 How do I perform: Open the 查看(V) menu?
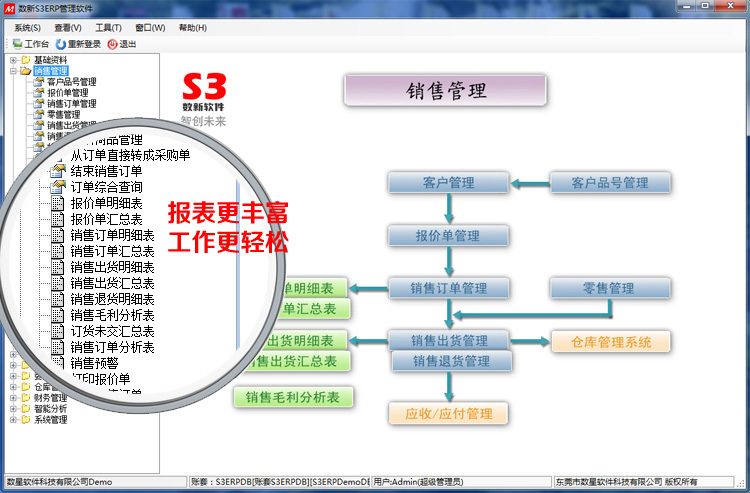pos(68,28)
